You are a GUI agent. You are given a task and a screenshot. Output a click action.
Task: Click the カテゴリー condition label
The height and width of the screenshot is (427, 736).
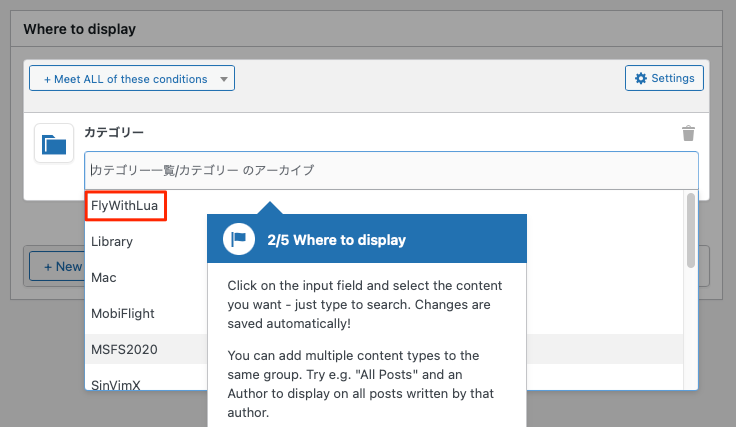tap(114, 132)
